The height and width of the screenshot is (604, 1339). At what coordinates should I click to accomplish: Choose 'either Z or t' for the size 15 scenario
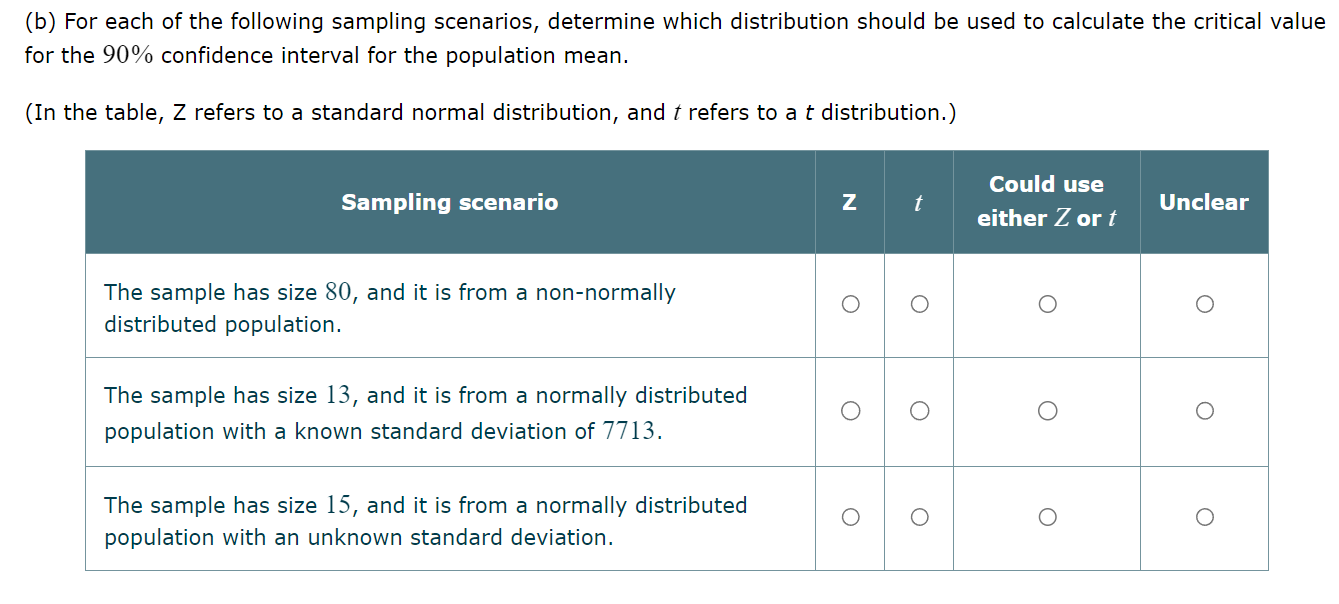click(1046, 517)
